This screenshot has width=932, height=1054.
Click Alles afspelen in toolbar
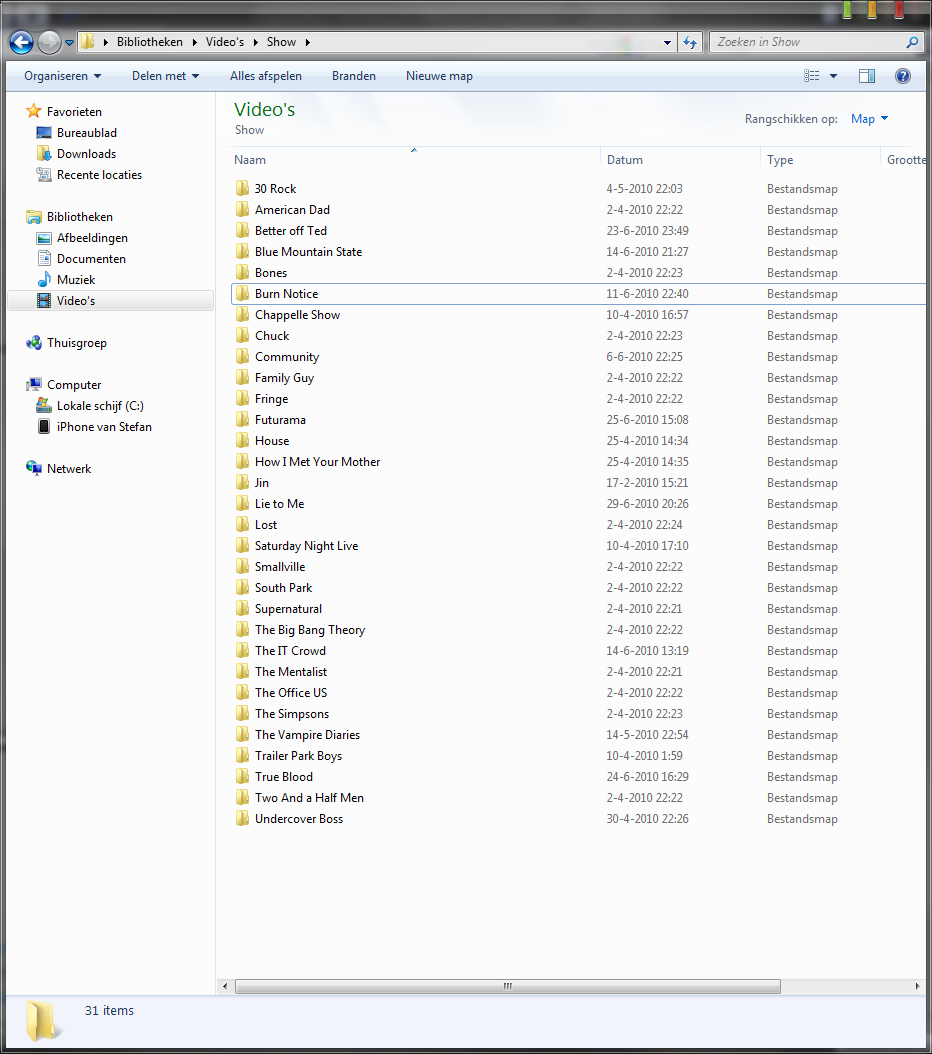[265, 76]
